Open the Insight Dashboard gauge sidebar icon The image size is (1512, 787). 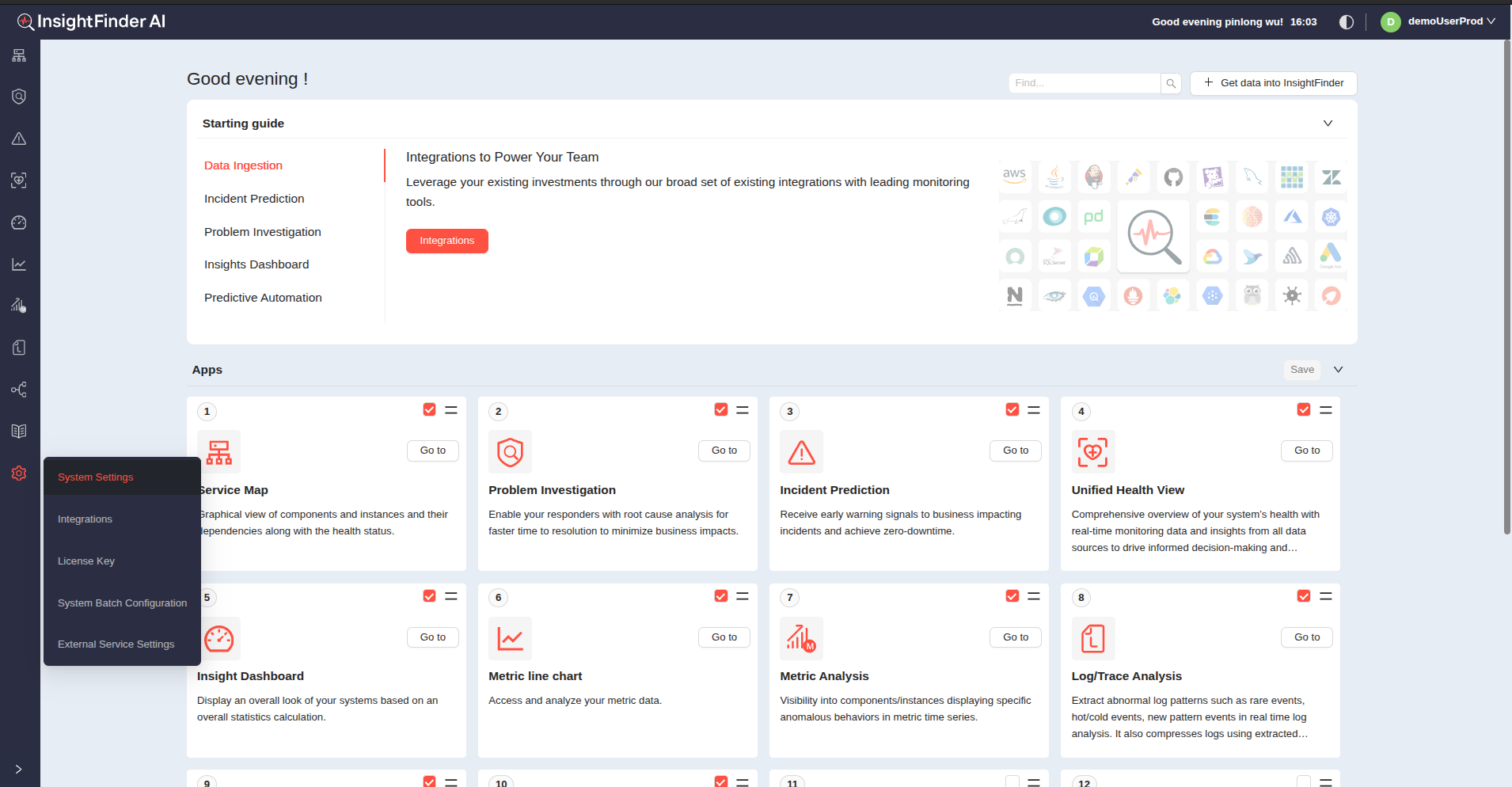coord(19,222)
